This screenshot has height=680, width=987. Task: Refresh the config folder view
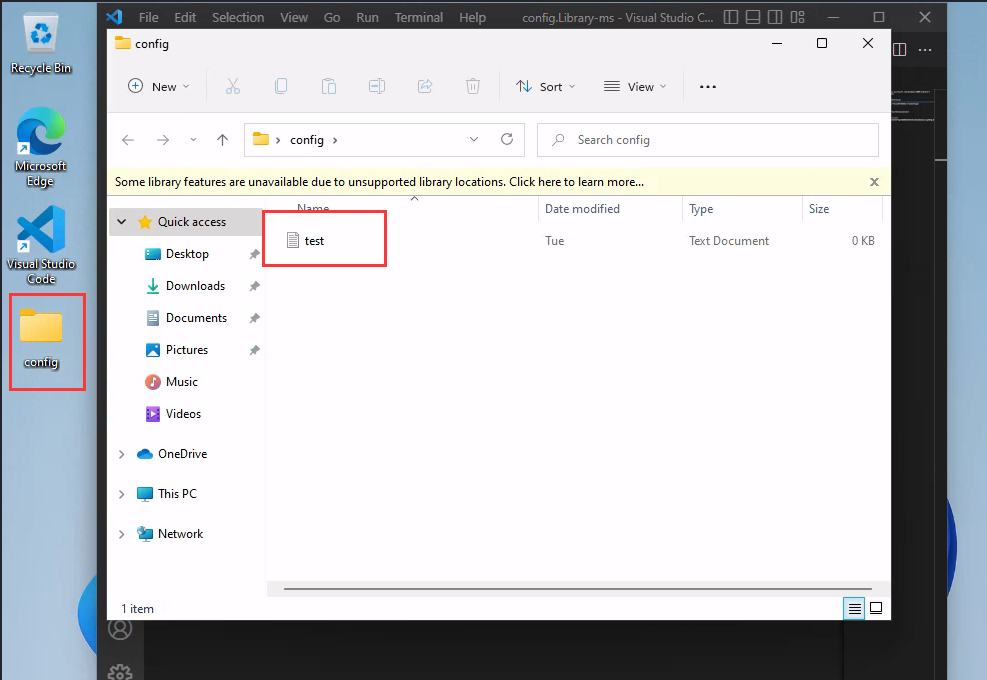(x=507, y=139)
